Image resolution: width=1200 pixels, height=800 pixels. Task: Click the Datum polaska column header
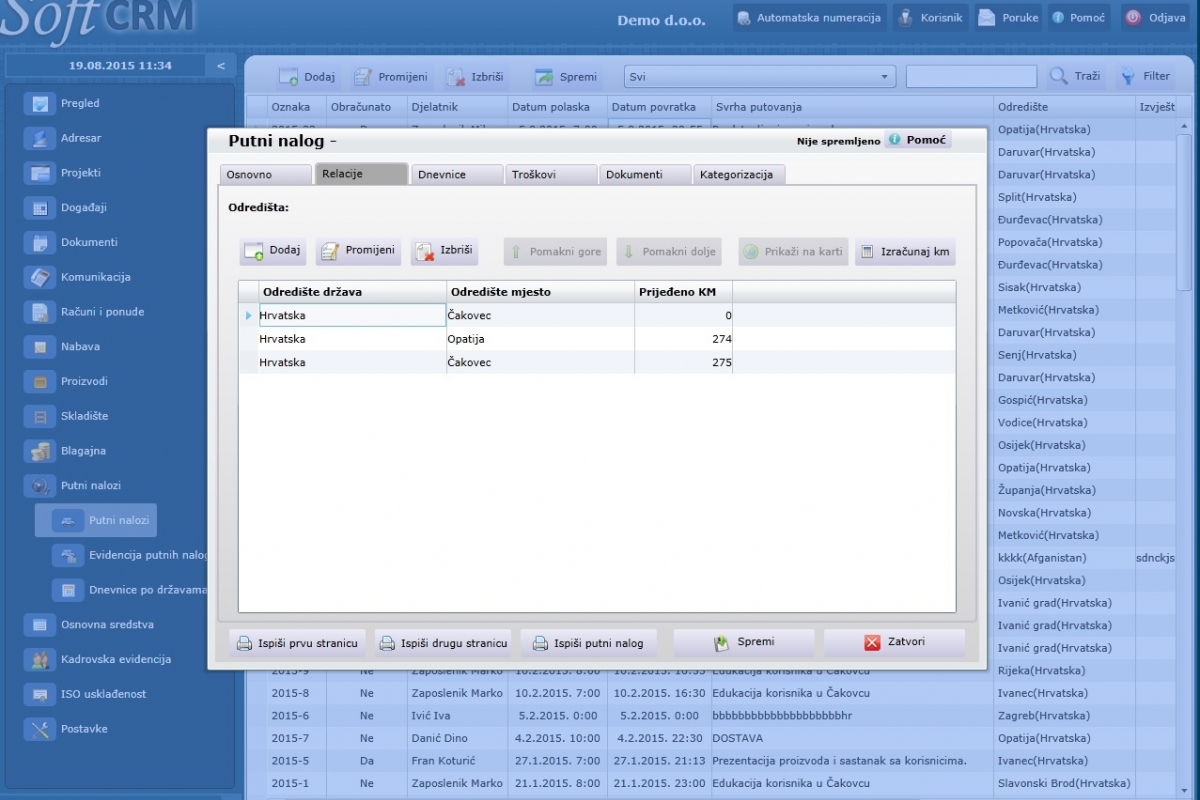pos(557,107)
